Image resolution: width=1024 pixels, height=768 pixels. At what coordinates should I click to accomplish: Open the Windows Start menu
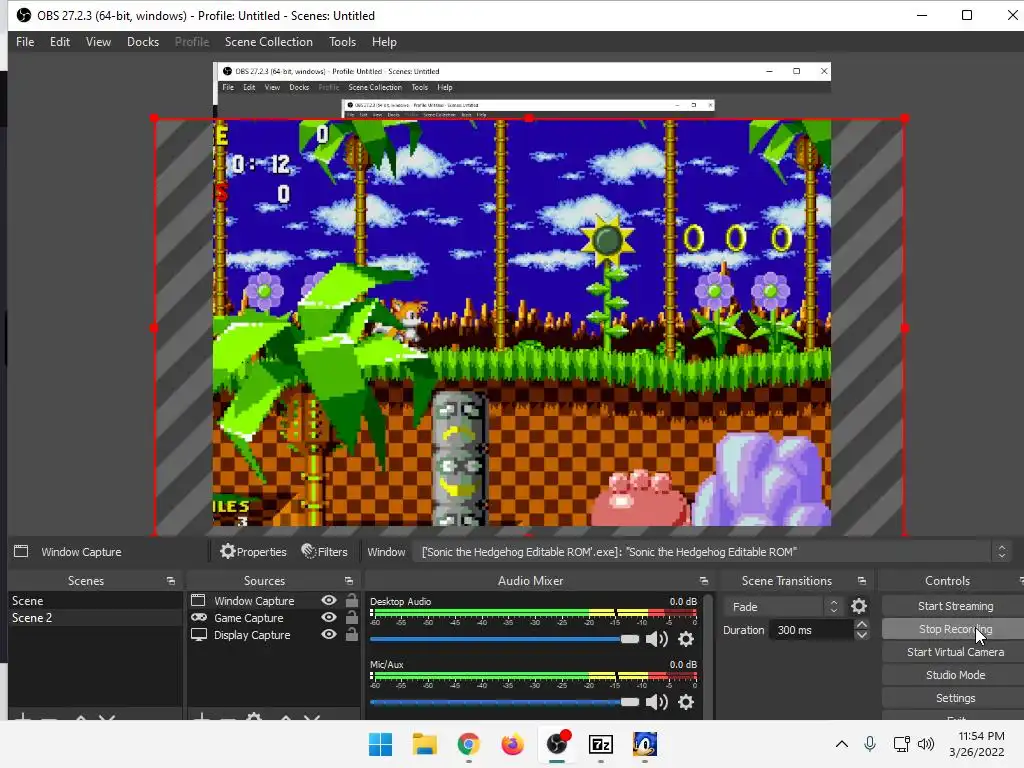pos(380,744)
